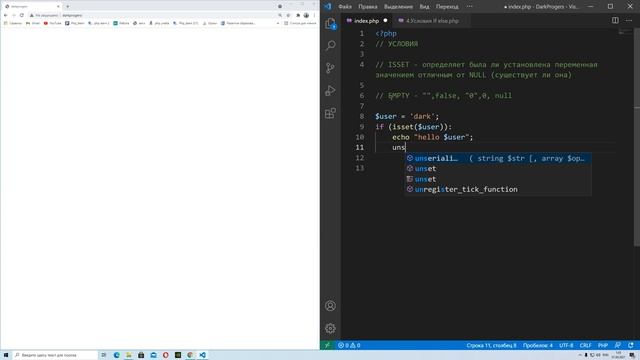Expand hidden bookmarks chevron in Chrome
Viewport: 640px width, 360px height.
[x=278, y=23]
